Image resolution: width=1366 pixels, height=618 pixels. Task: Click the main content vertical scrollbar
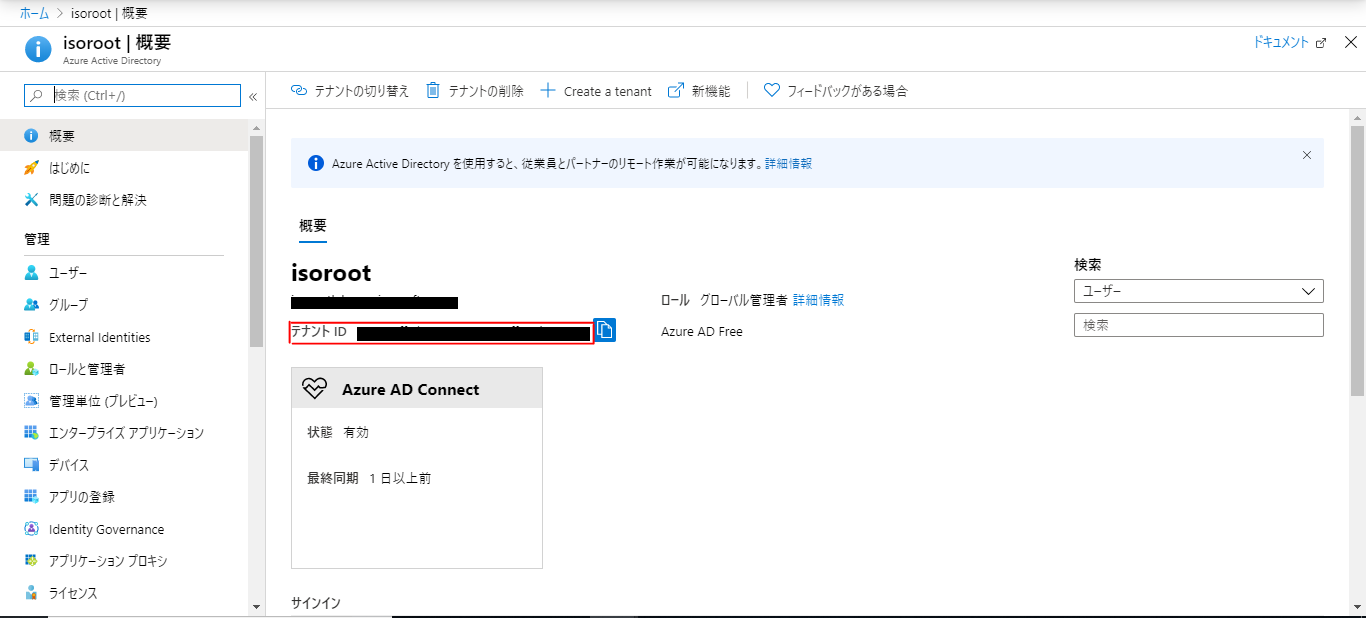point(1357,260)
